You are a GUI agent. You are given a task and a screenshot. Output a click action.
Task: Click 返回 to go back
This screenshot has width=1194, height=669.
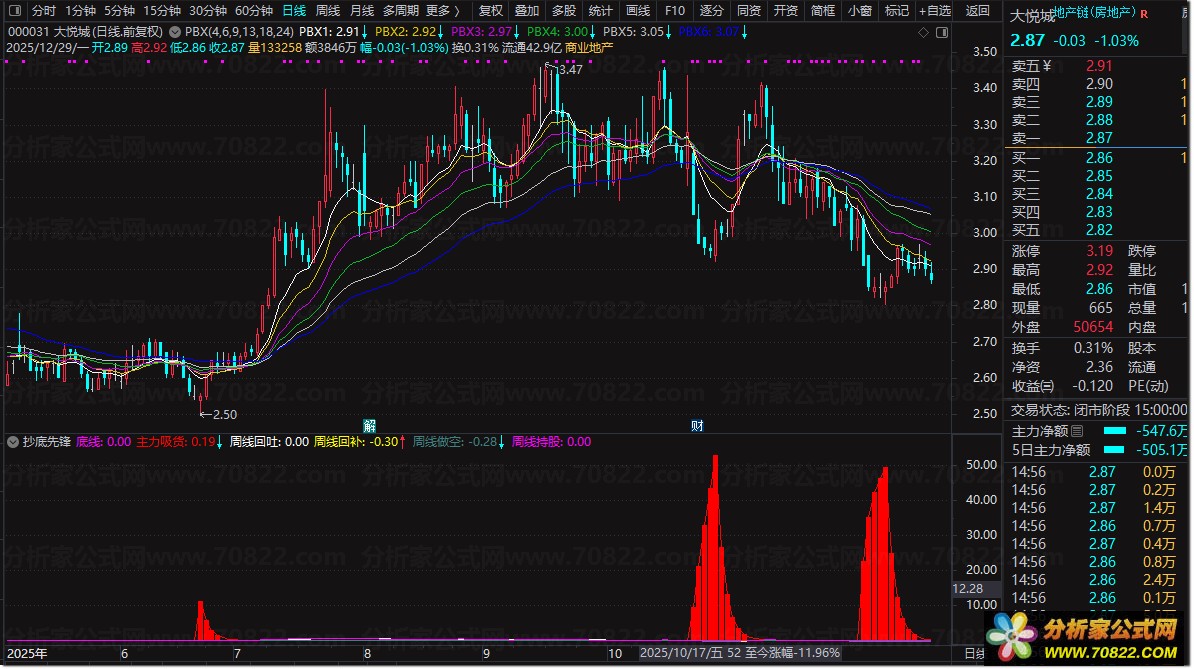978,11
